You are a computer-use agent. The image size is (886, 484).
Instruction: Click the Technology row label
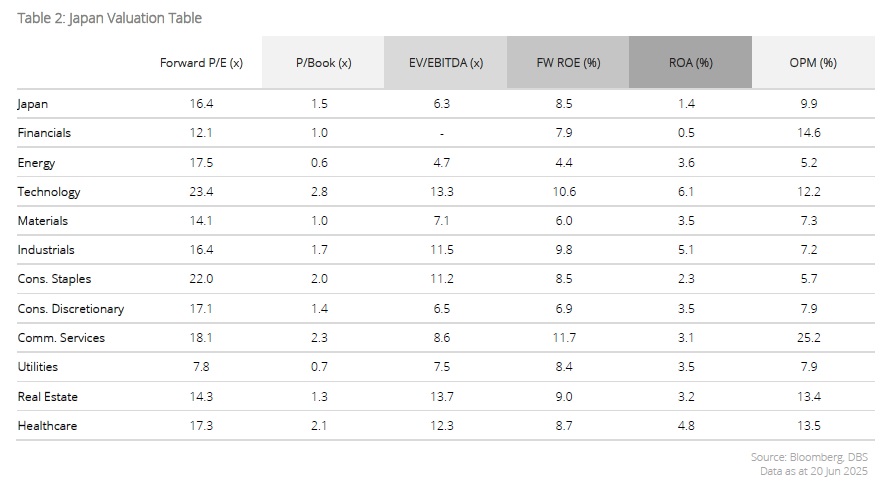pyautogui.click(x=49, y=192)
